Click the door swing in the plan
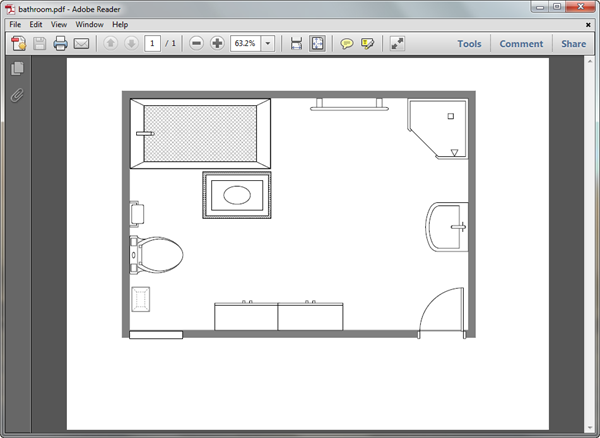The image size is (600, 438). point(442,313)
